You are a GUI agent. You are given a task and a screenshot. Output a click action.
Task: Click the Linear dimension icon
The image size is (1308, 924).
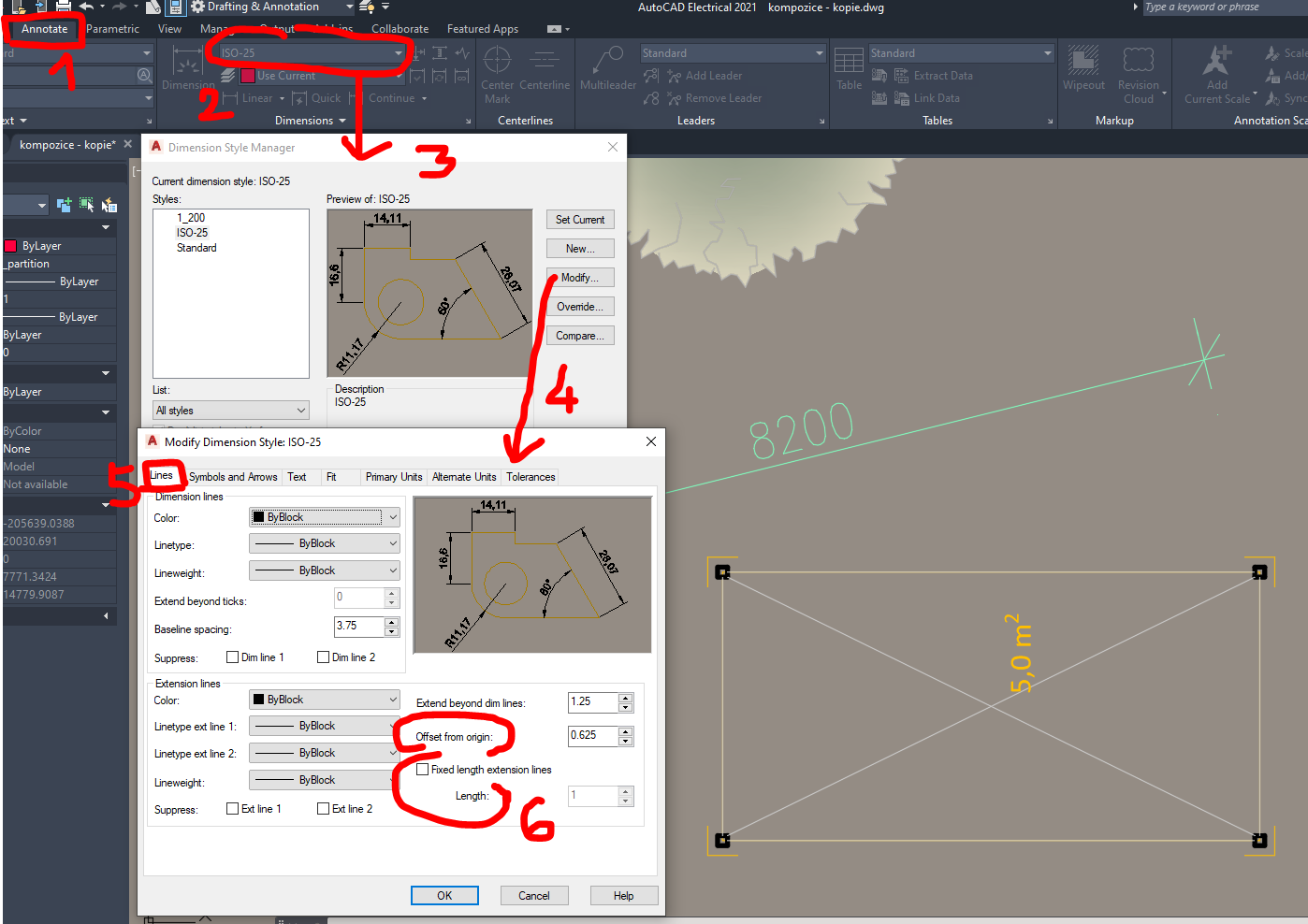pos(229,98)
